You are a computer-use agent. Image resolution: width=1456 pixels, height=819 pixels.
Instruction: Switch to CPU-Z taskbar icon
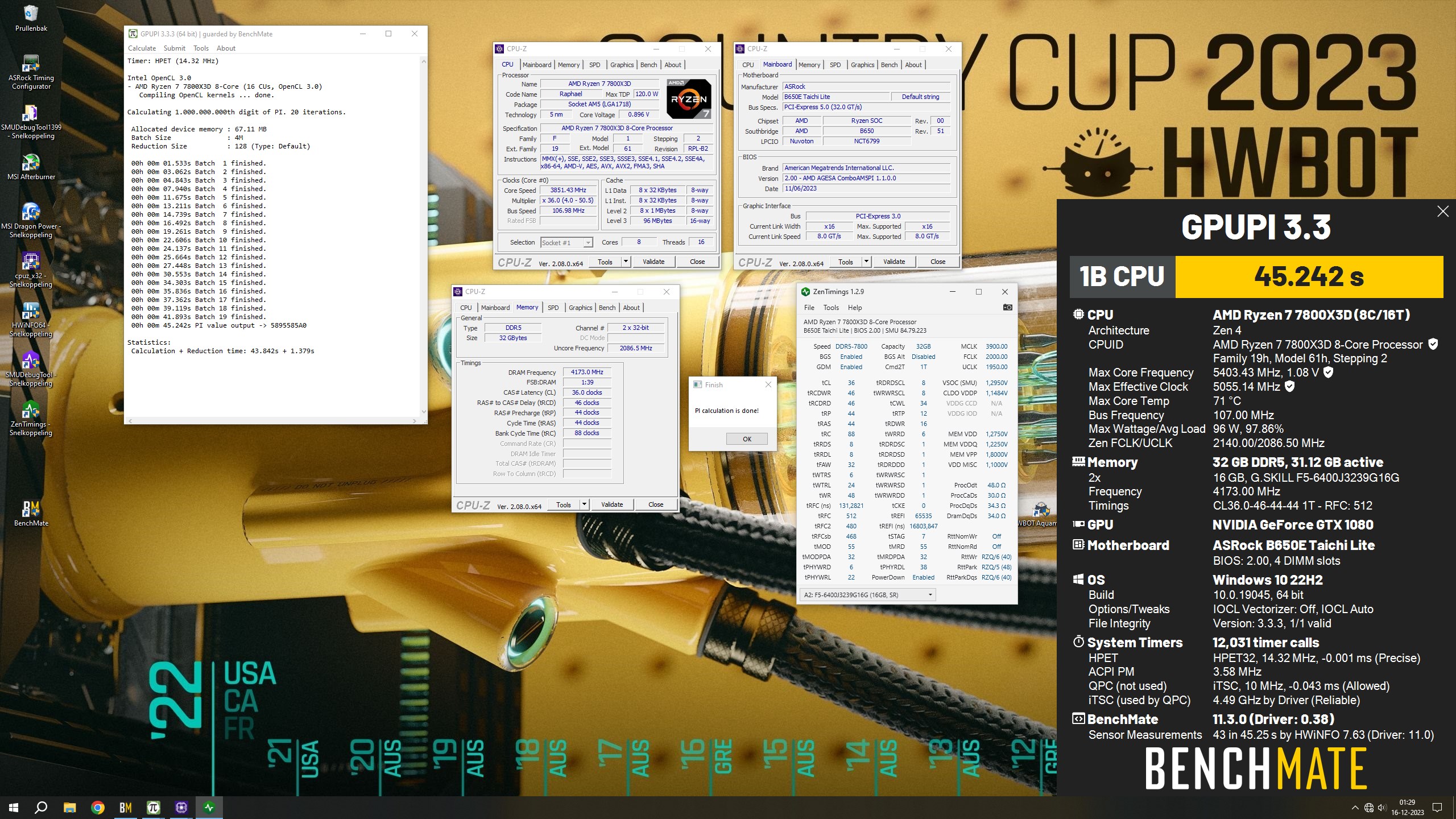181,808
